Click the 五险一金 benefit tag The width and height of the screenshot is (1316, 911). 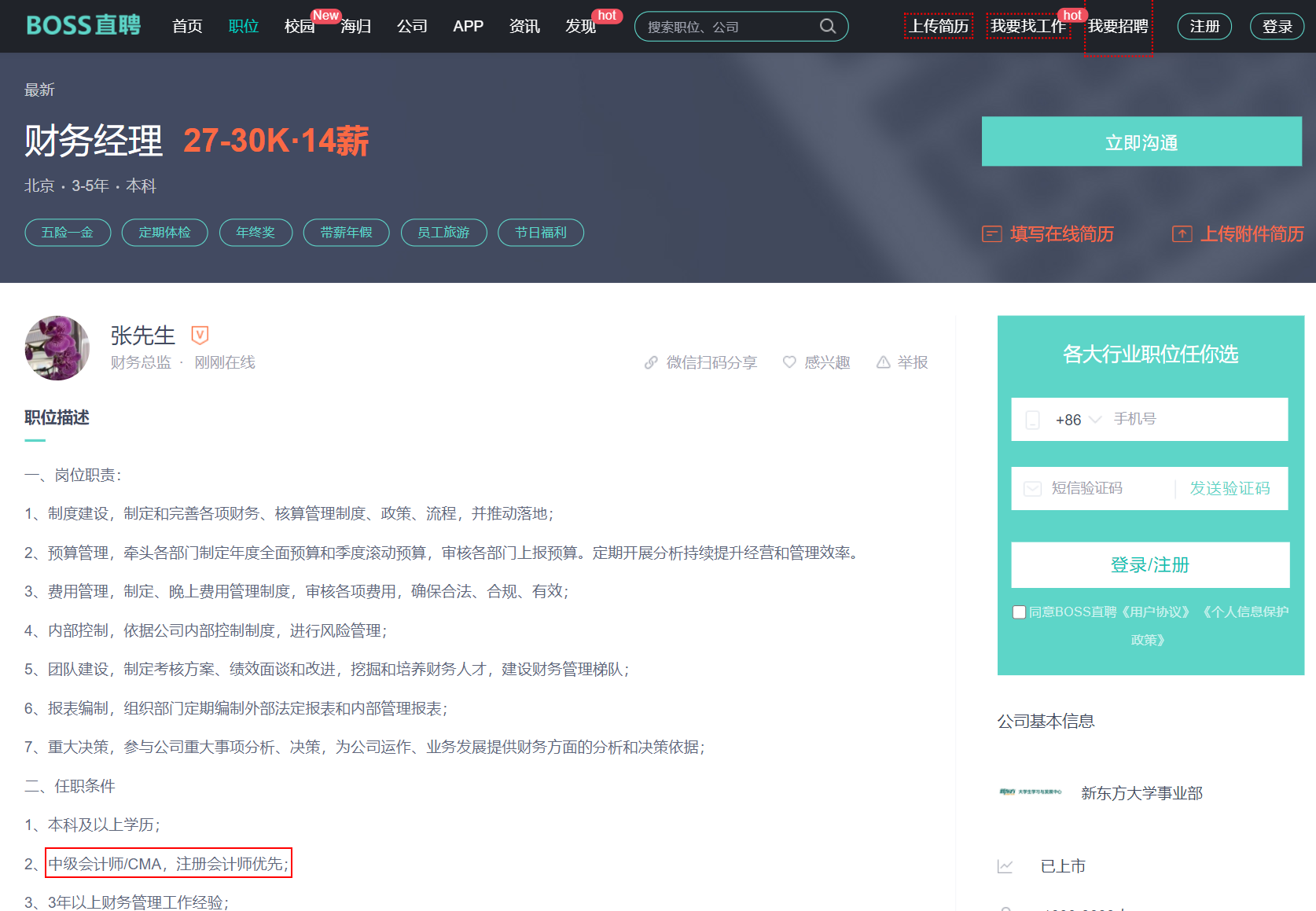68,233
